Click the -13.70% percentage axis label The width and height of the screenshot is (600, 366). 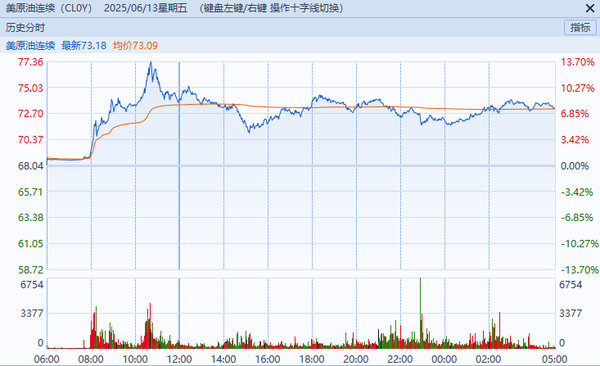coord(580,270)
